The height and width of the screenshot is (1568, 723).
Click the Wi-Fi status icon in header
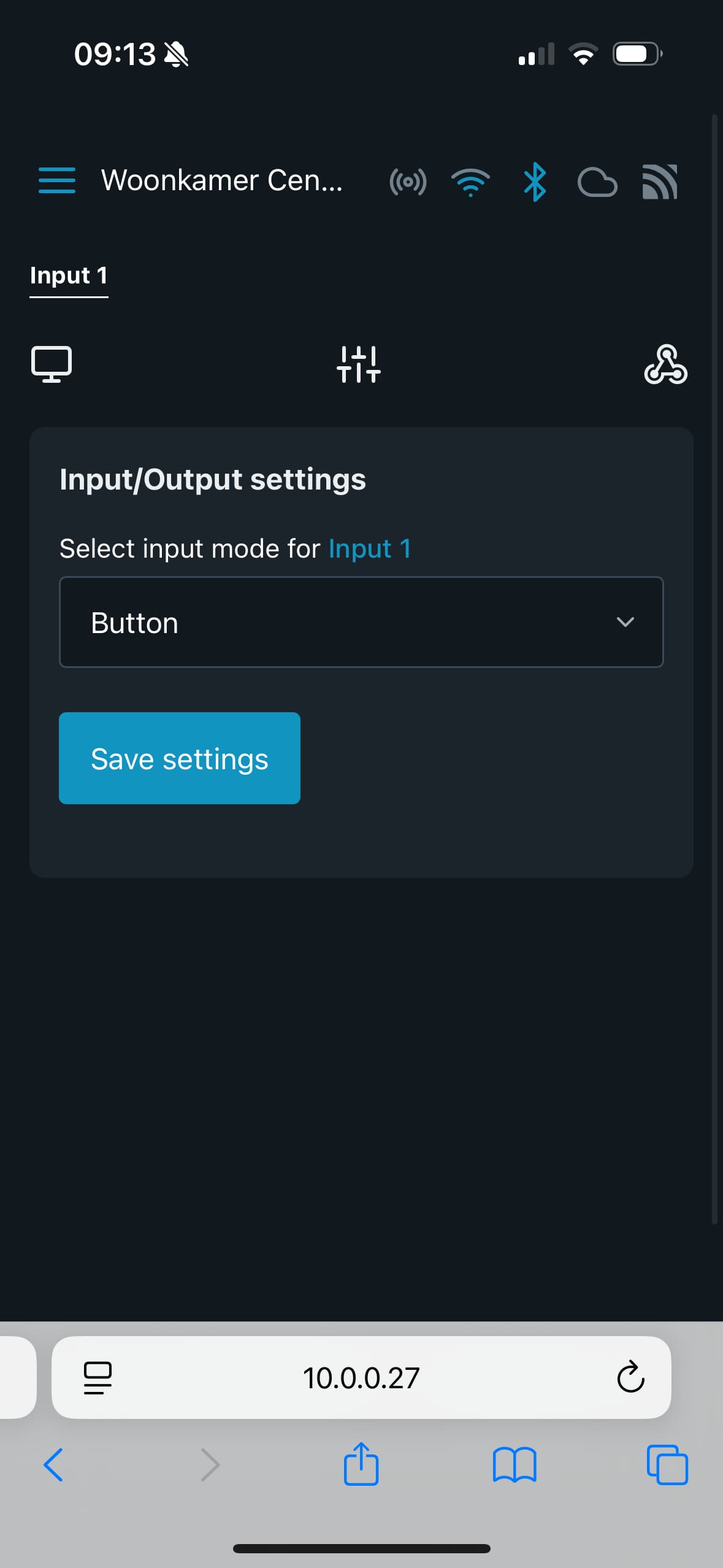pos(470,182)
